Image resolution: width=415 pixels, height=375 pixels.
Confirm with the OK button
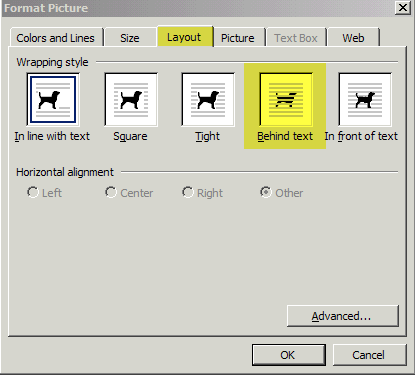click(x=288, y=355)
